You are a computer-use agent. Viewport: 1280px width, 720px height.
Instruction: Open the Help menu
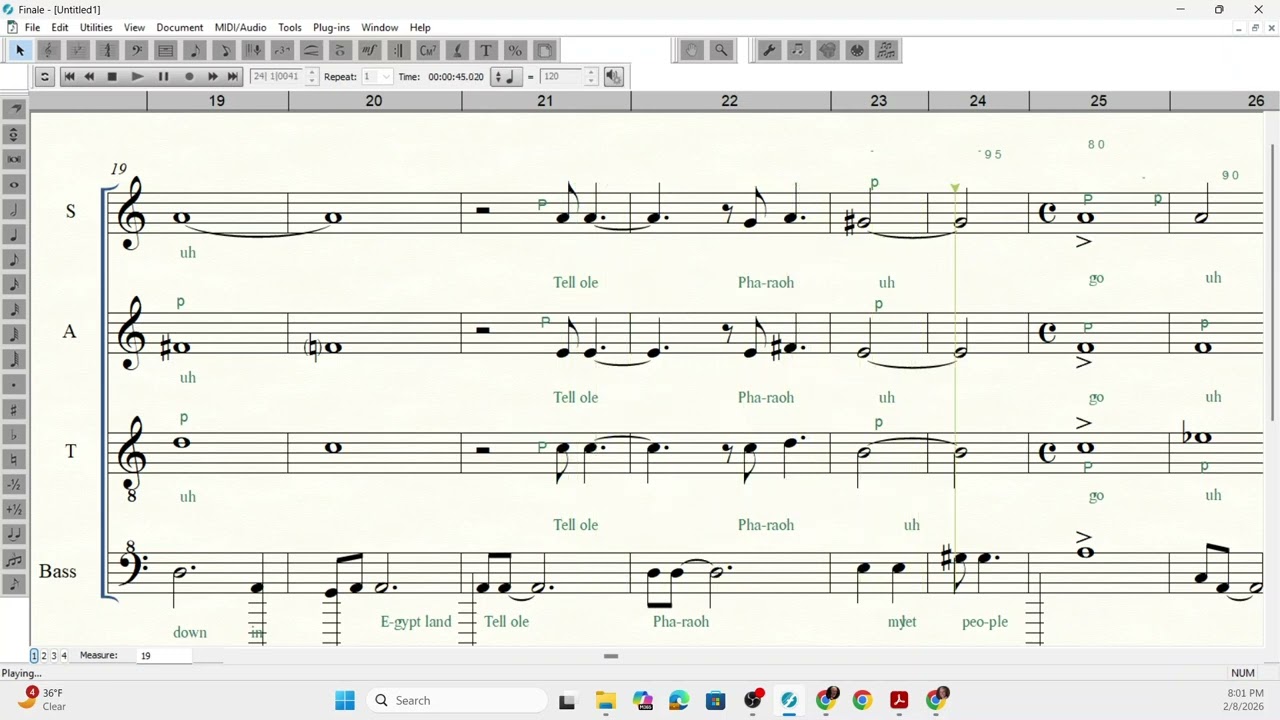[x=420, y=27]
